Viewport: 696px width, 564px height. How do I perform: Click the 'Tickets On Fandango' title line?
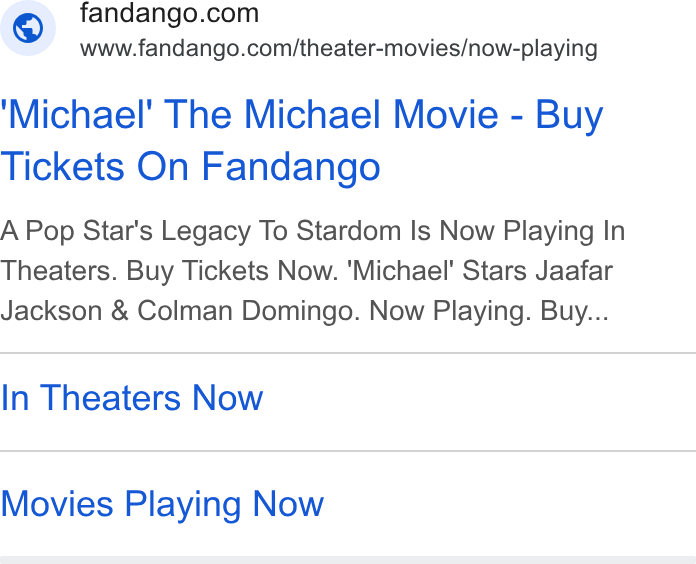point(190,166)
